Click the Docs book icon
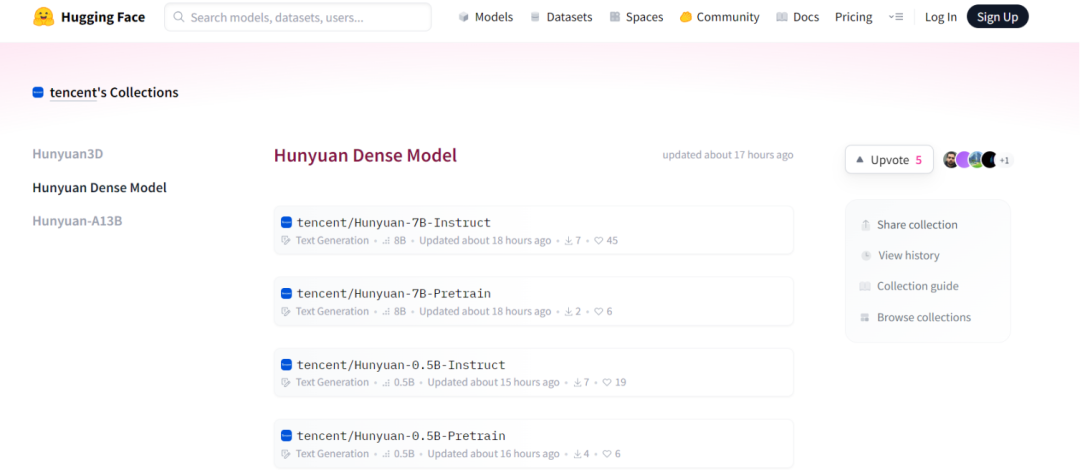 (782, 17)
